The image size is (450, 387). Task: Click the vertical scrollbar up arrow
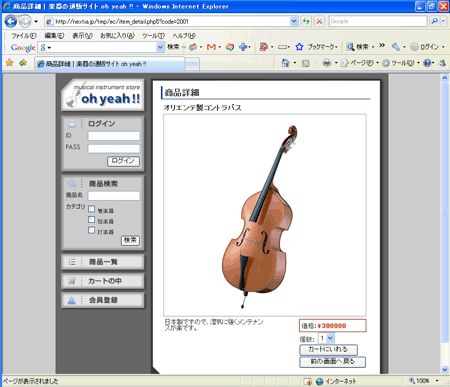coord(445,78)
